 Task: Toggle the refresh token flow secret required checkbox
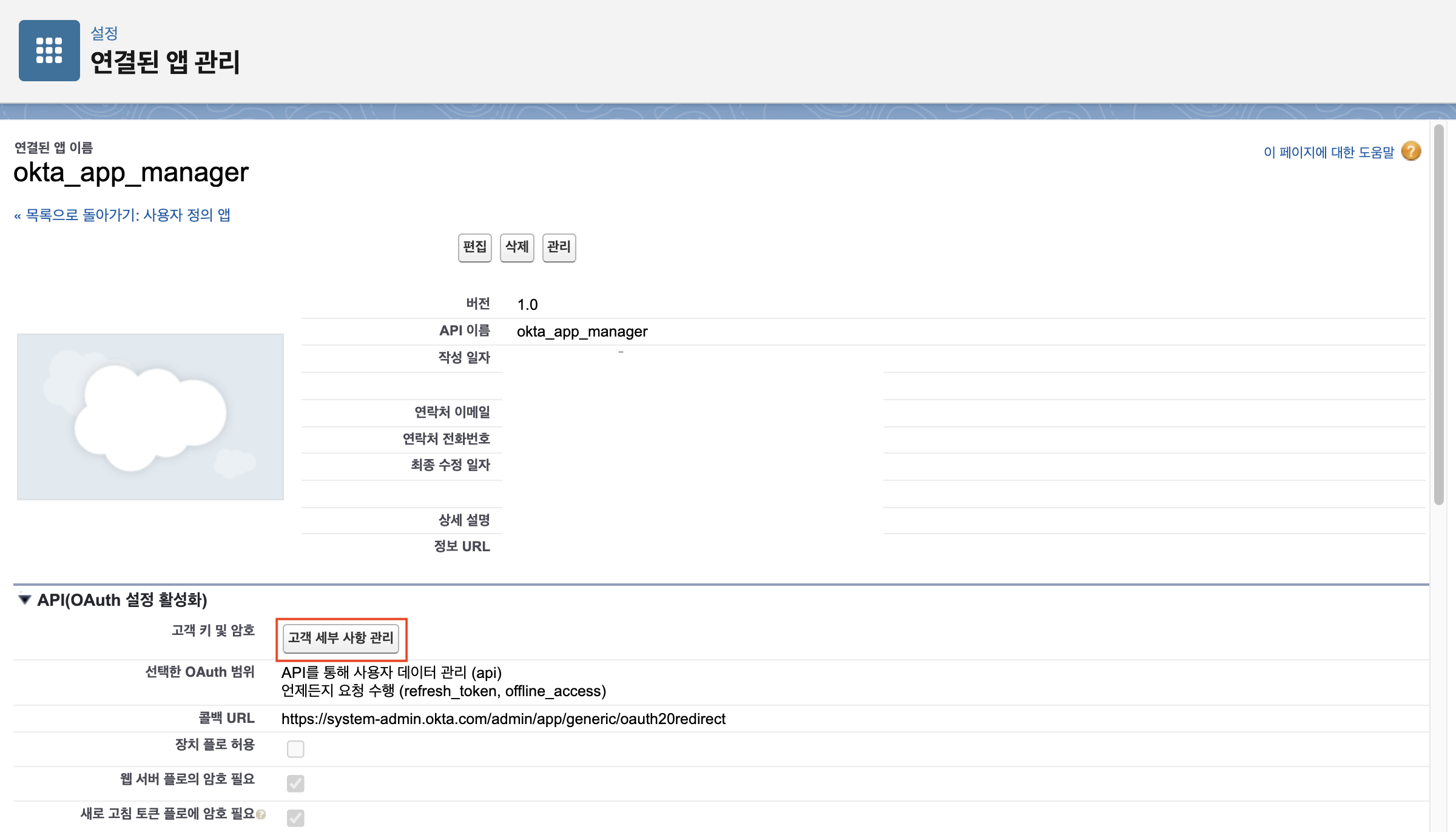295,817
